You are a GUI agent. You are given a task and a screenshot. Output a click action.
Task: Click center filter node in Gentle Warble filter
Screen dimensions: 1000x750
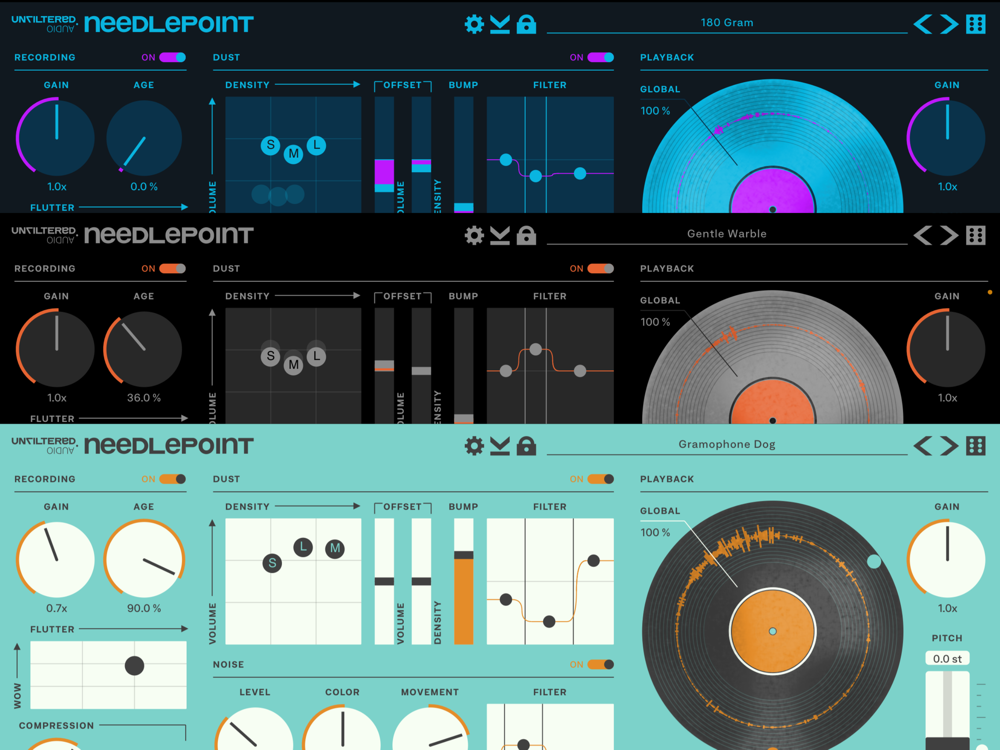click(536, 349)
